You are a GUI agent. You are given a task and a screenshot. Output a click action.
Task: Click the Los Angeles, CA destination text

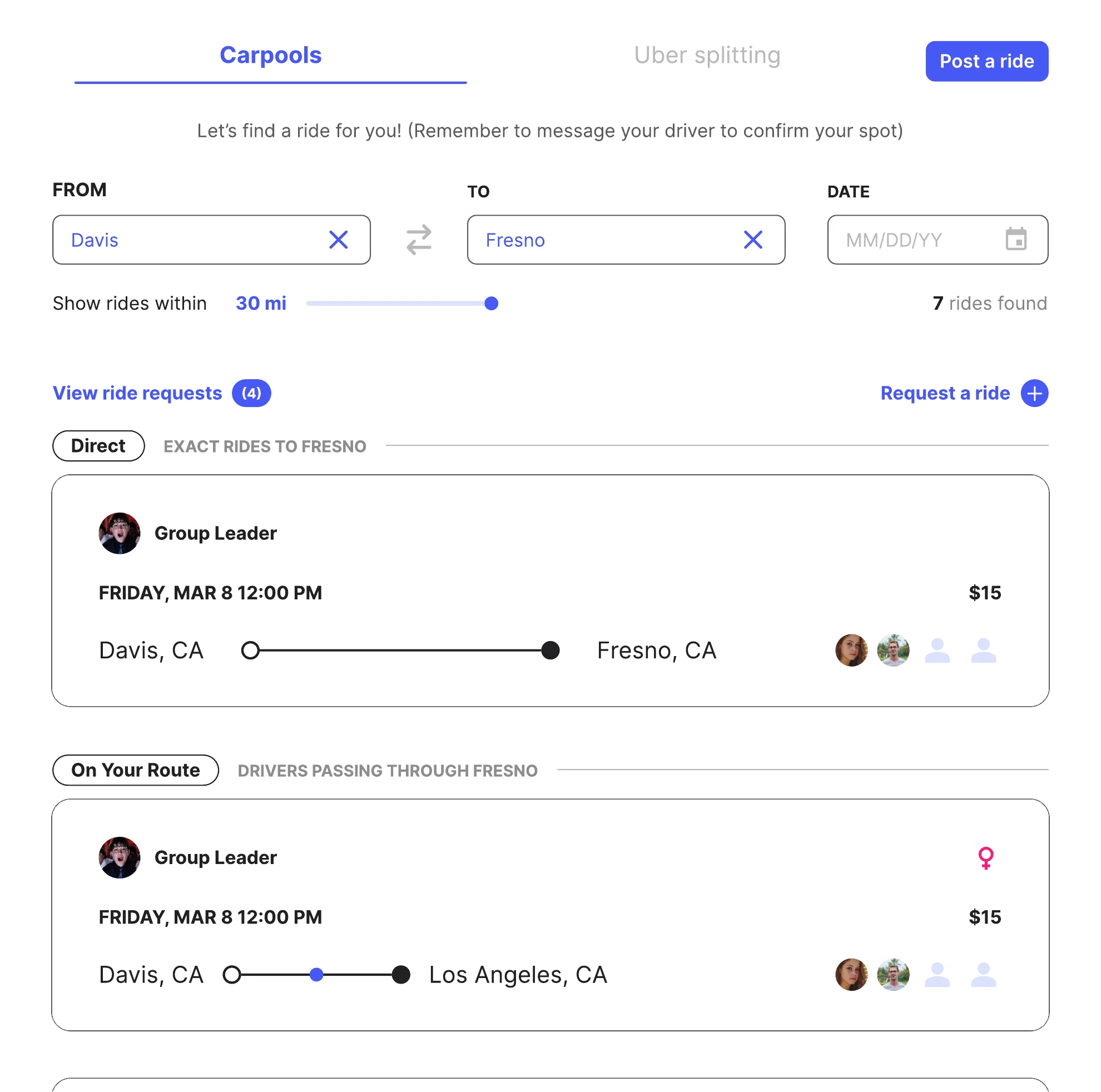(x=518, y=975)
